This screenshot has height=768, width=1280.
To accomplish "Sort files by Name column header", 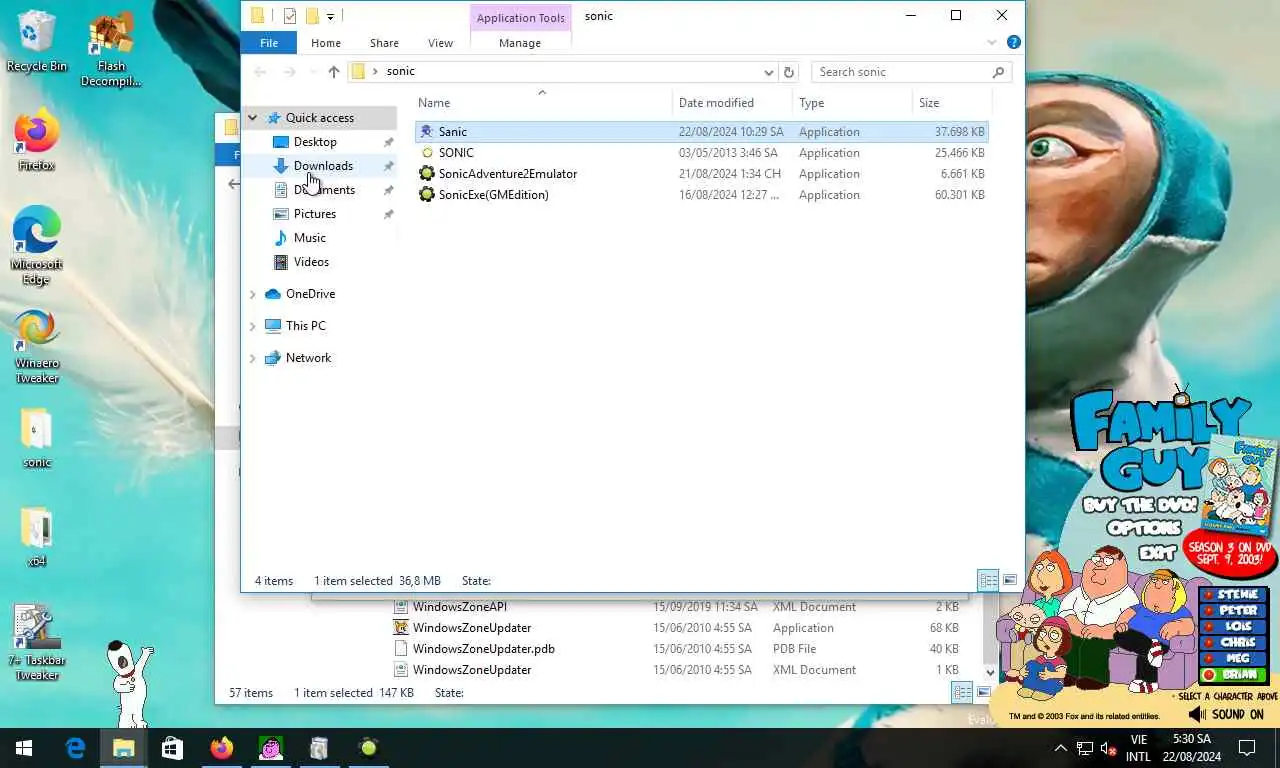I will (543, 103).
